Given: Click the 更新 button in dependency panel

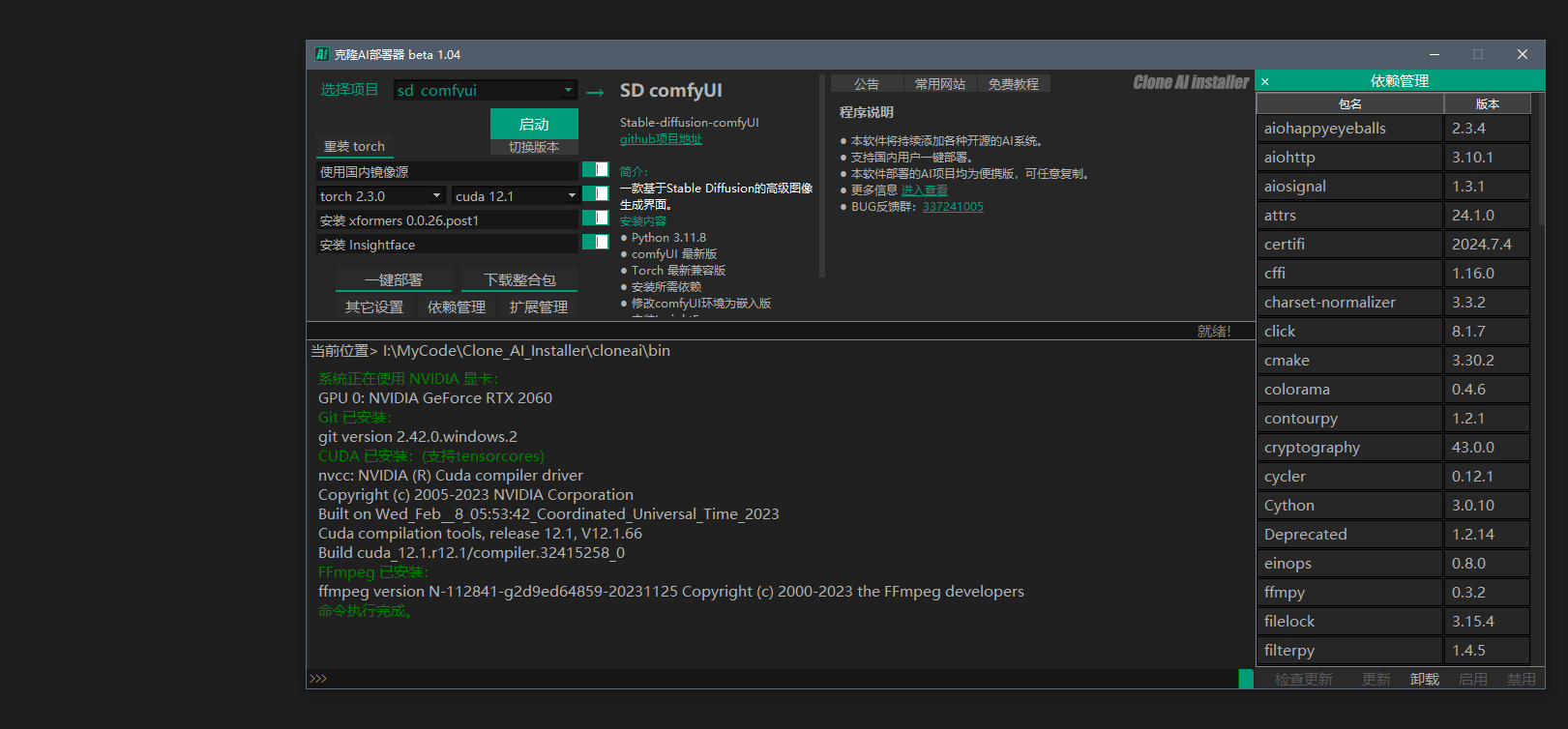Looking at the screenshot, I should point(1376,680).
